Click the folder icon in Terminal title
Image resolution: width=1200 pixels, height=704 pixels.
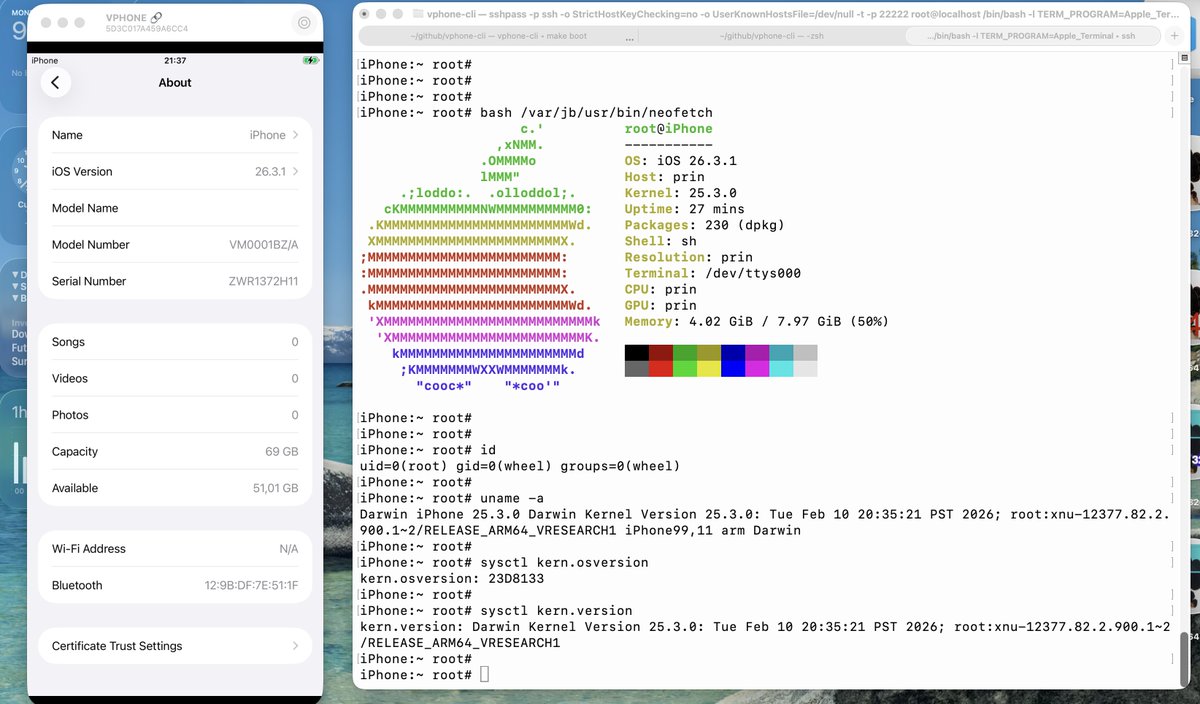(x=417, y=15)
